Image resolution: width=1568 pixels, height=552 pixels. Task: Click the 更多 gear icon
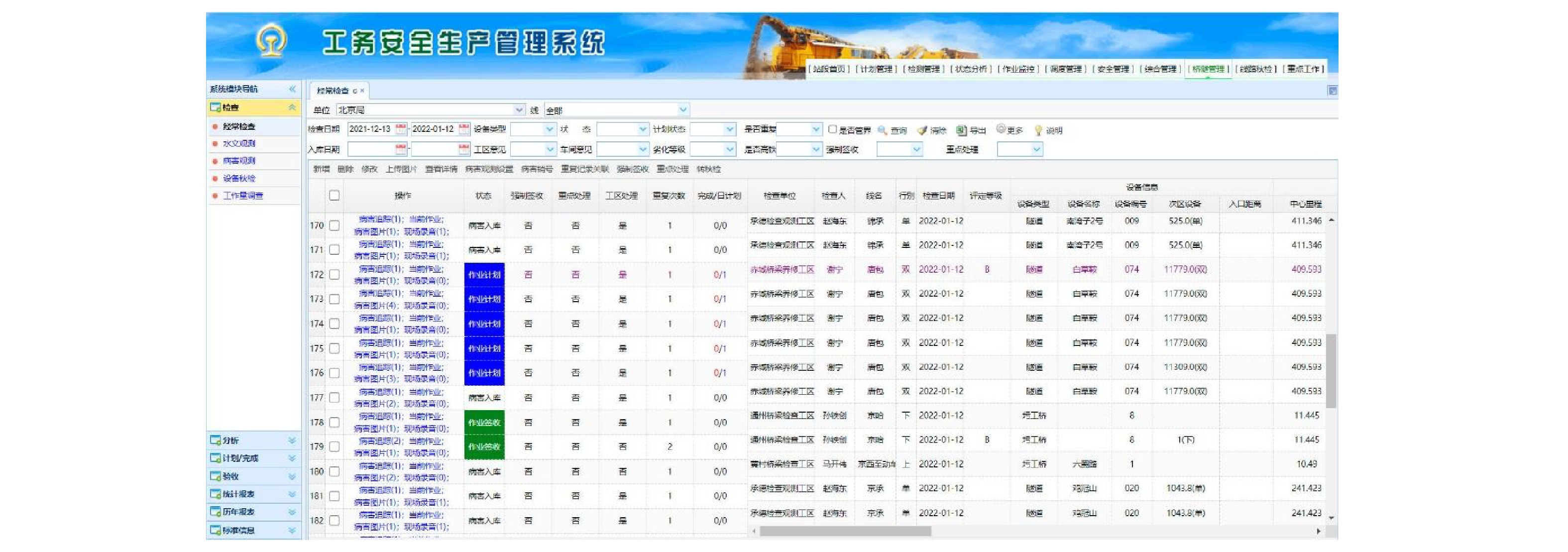1001,129
